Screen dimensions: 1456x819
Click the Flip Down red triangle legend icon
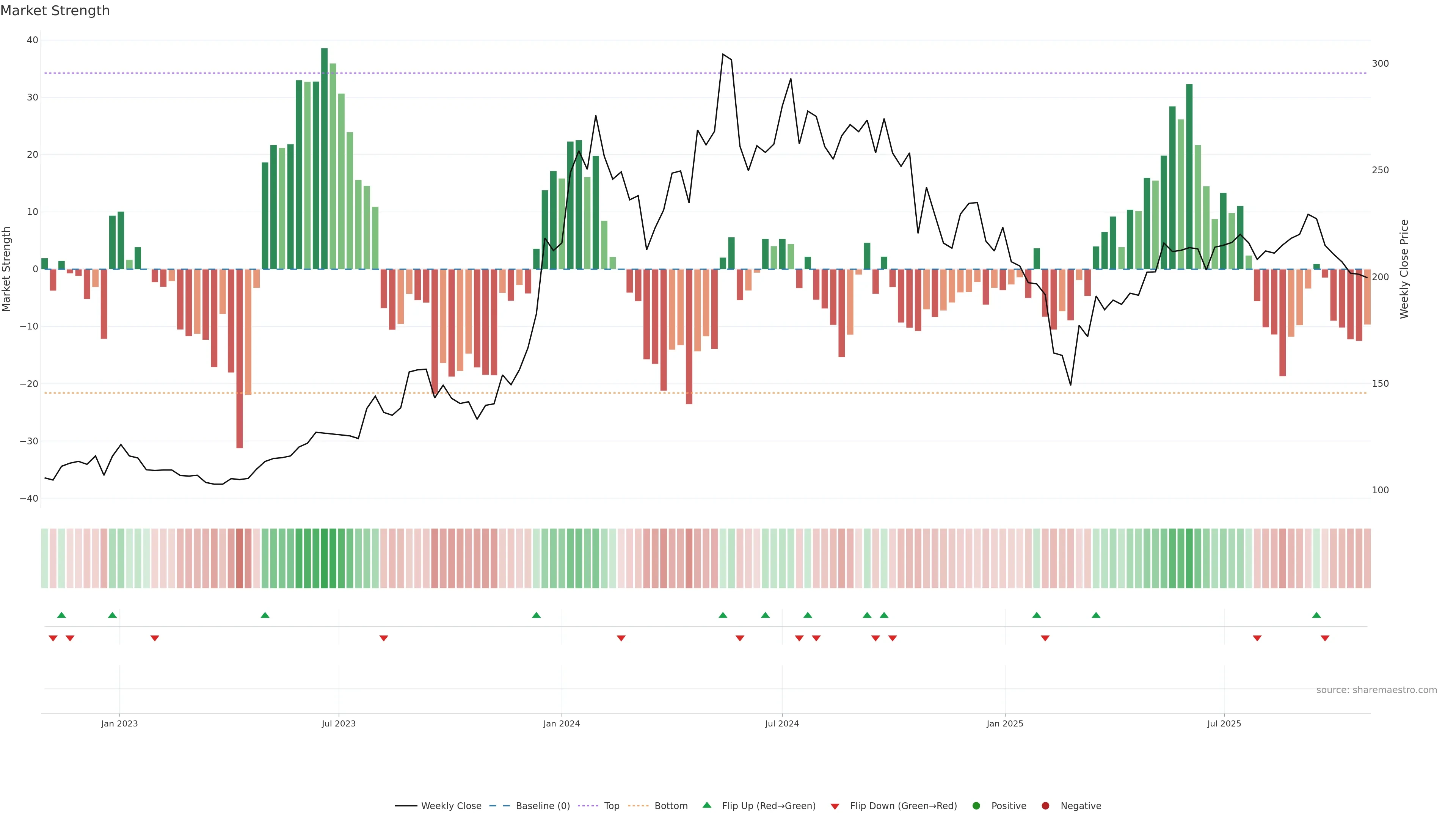(835, 806)
